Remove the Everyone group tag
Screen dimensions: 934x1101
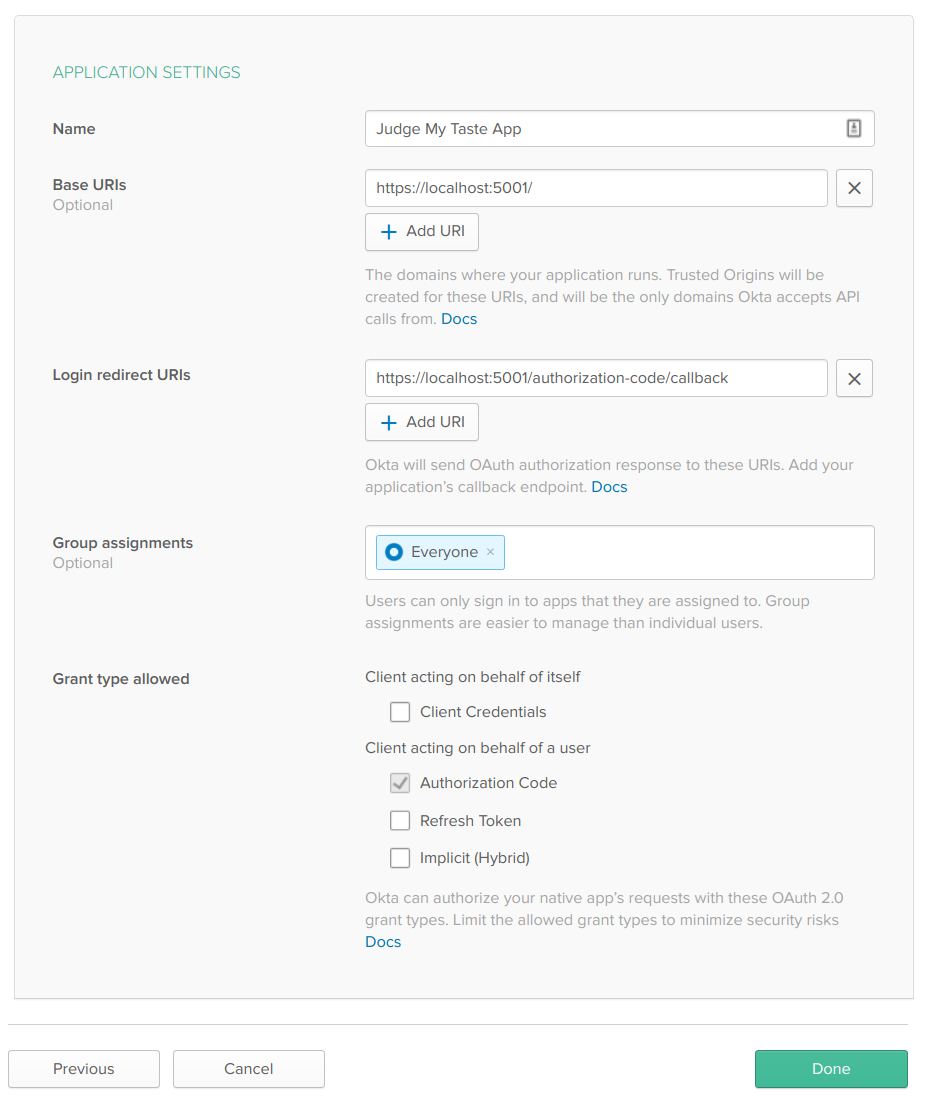pyautogui.click(x=490, y=552)
